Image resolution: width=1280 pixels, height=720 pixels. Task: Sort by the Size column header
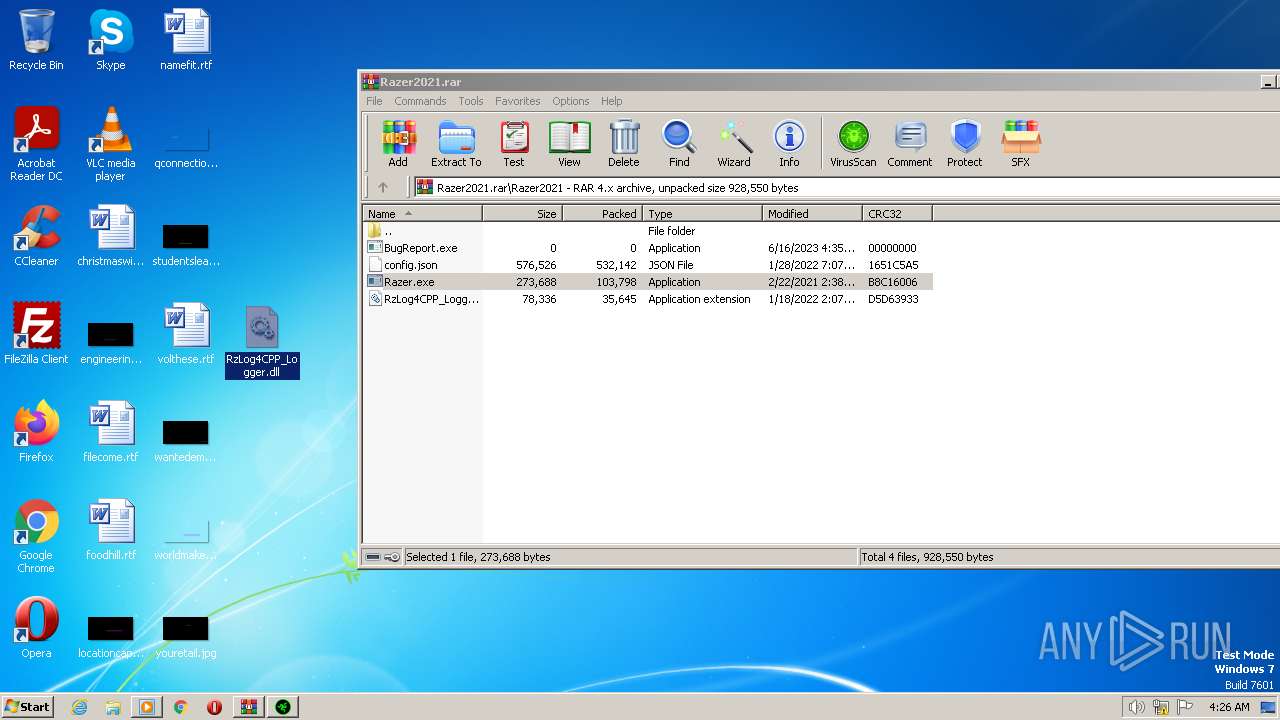coord(523,213)
